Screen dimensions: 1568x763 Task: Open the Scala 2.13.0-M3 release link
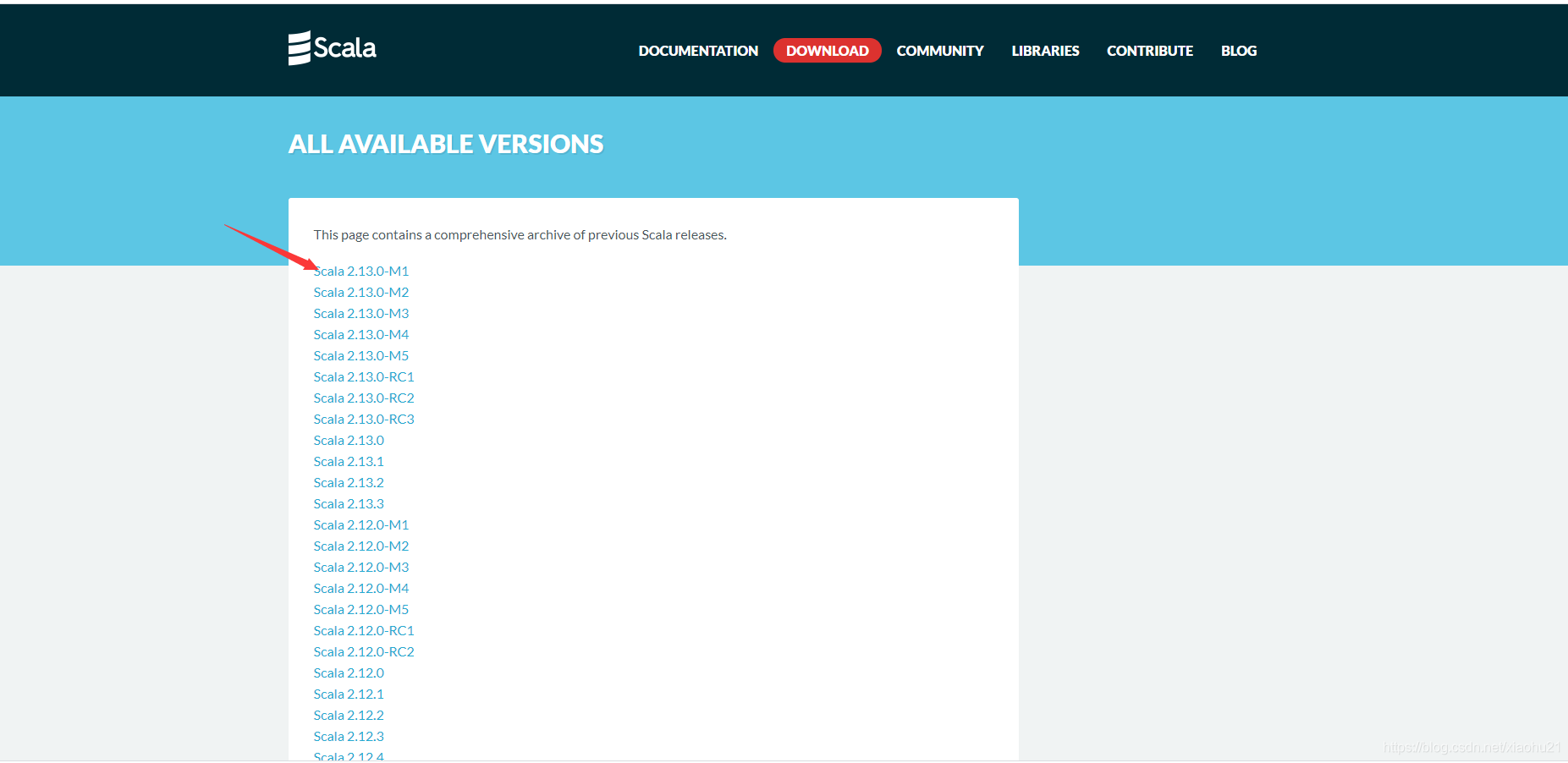tap(361, 313)
